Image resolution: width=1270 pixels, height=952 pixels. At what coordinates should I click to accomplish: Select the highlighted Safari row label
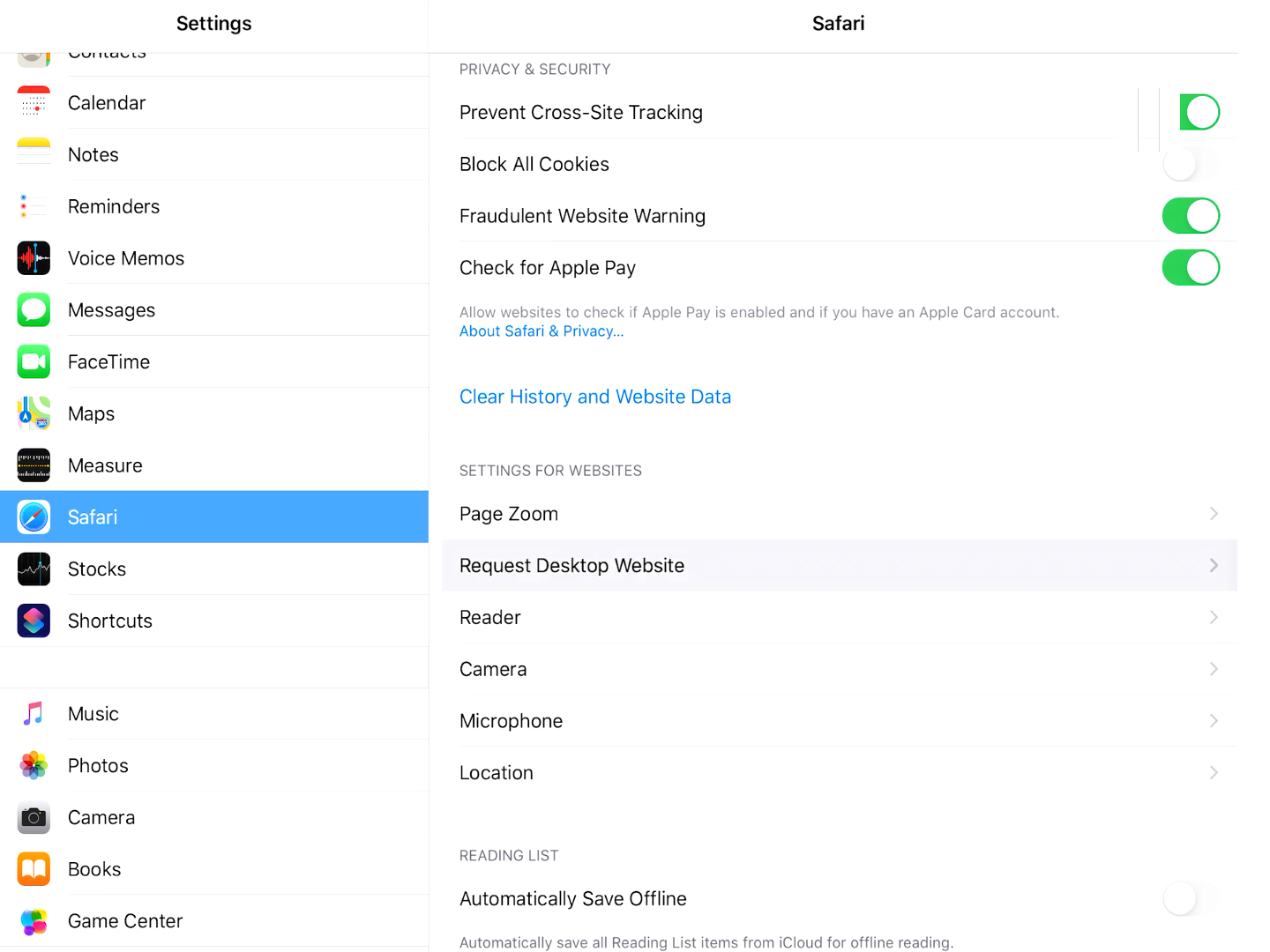[93, 517]
